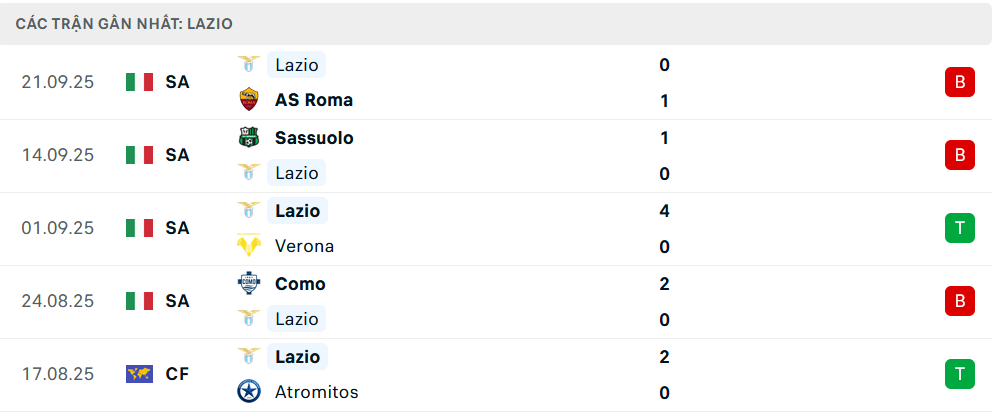This screenshot has width=992, height=412.
Task: Click the green T badge for the Verona match
Action: [x=959, y=228]
